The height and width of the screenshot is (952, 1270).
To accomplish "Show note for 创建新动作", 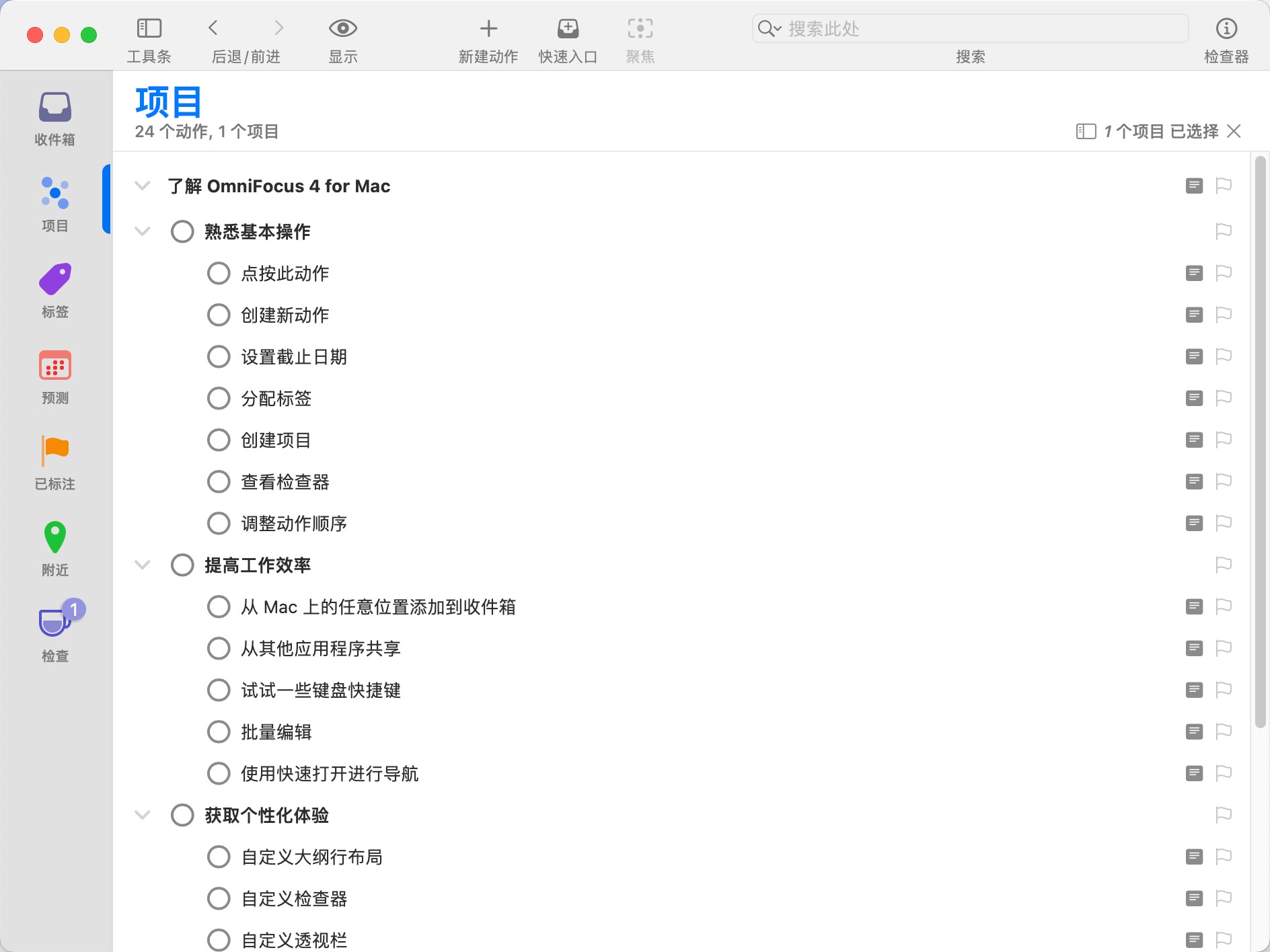I will click(1194, 315).
